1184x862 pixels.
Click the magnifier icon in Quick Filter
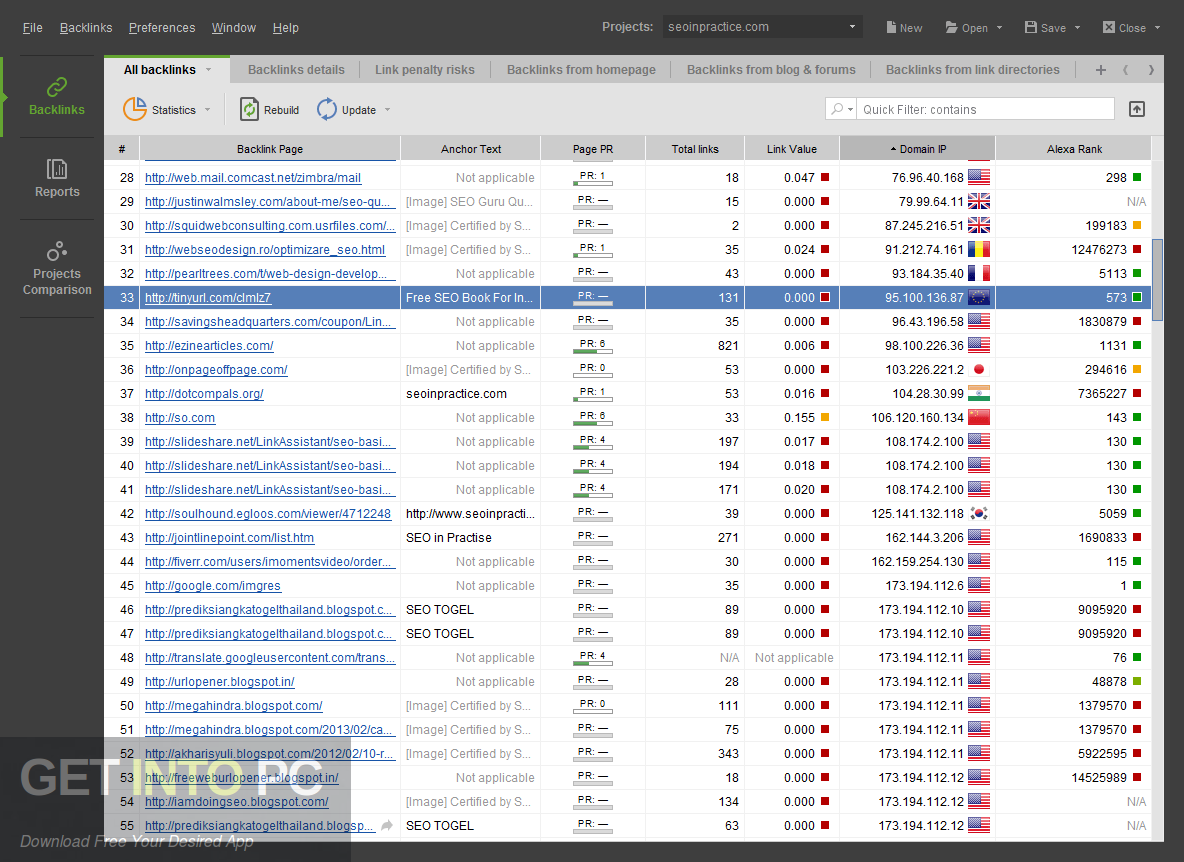(837, 109)
